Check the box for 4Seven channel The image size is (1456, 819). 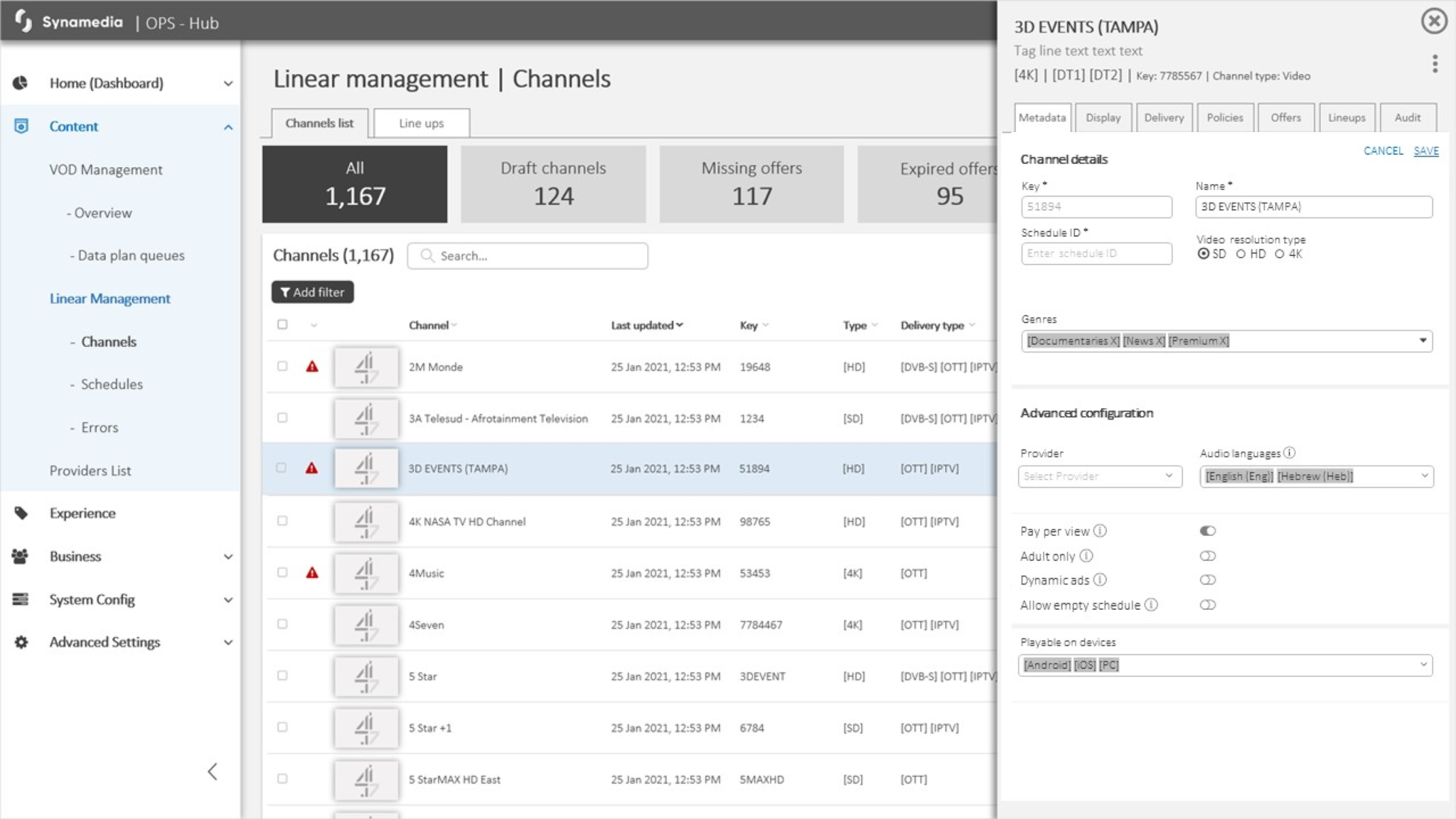pos(282,624)
